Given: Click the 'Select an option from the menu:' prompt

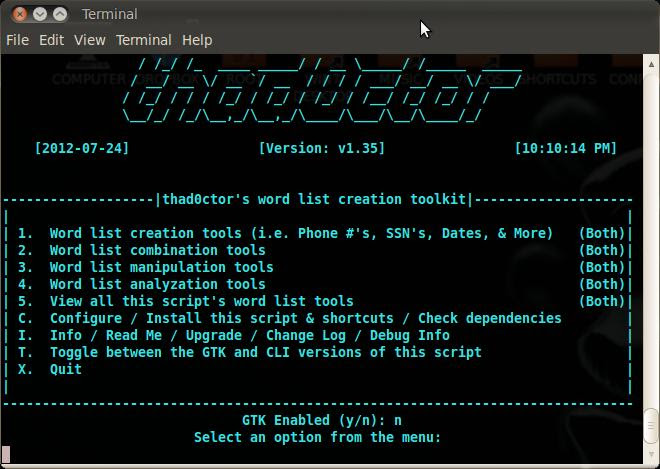Looking at the screenshot, I should 317,437.
